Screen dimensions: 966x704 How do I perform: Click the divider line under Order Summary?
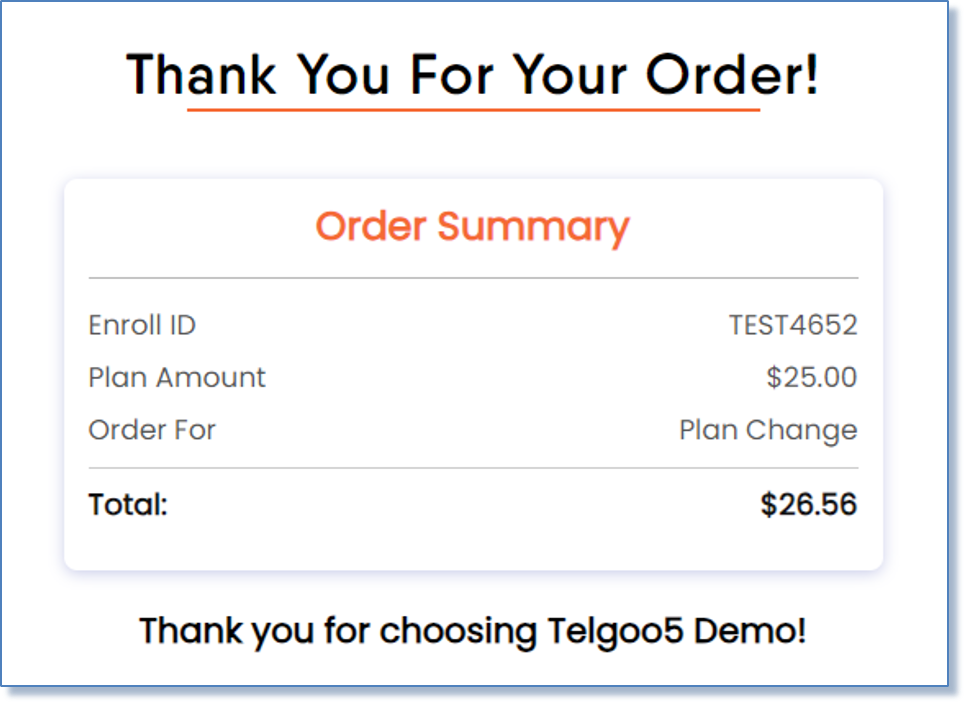473,278
